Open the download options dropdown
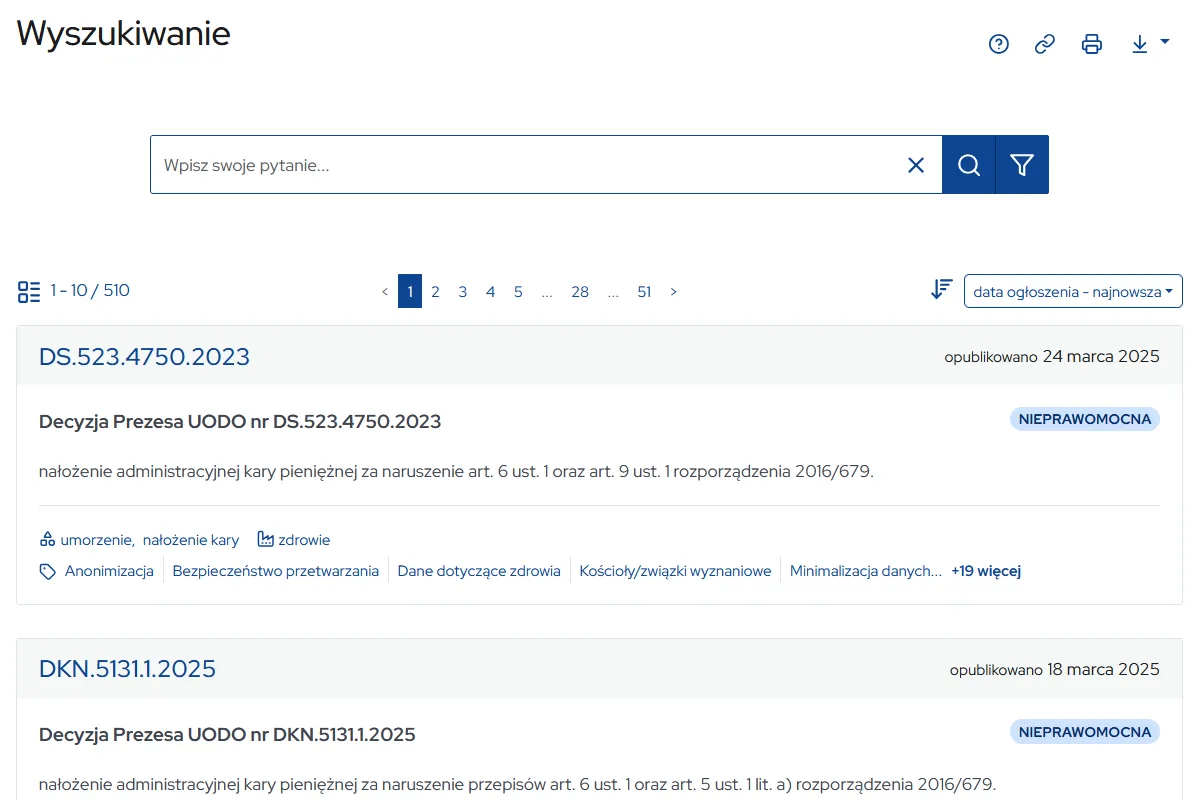This screenshot has height=800, width=1200. point(1149,44)
